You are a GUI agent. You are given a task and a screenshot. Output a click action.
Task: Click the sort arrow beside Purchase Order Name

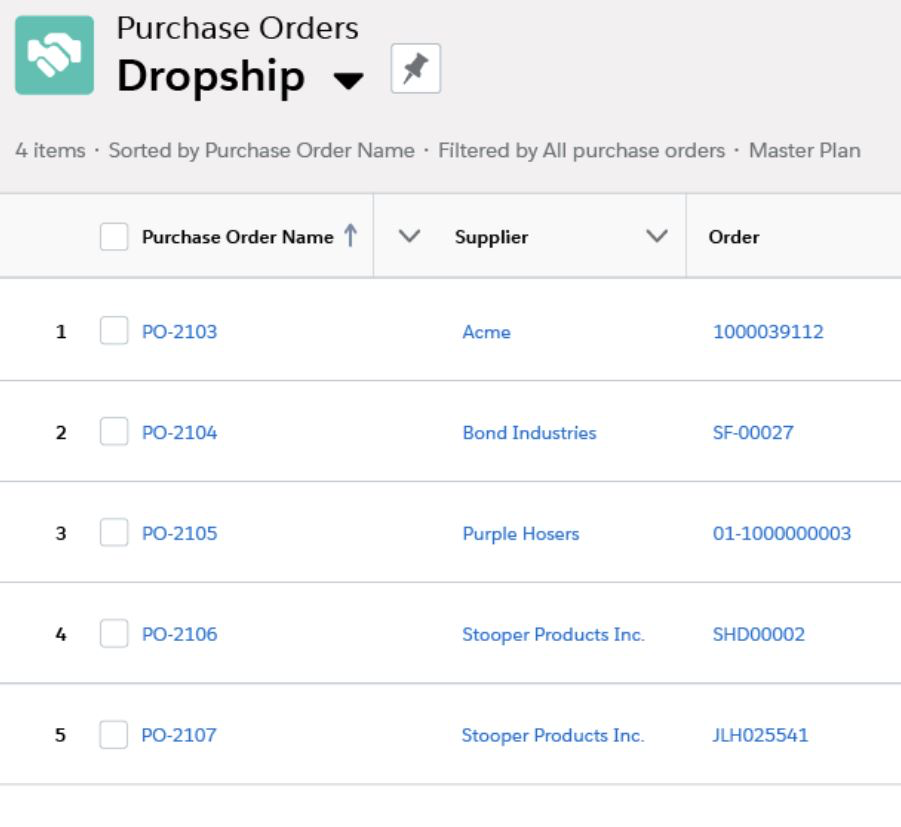click(x=351, y=236)
